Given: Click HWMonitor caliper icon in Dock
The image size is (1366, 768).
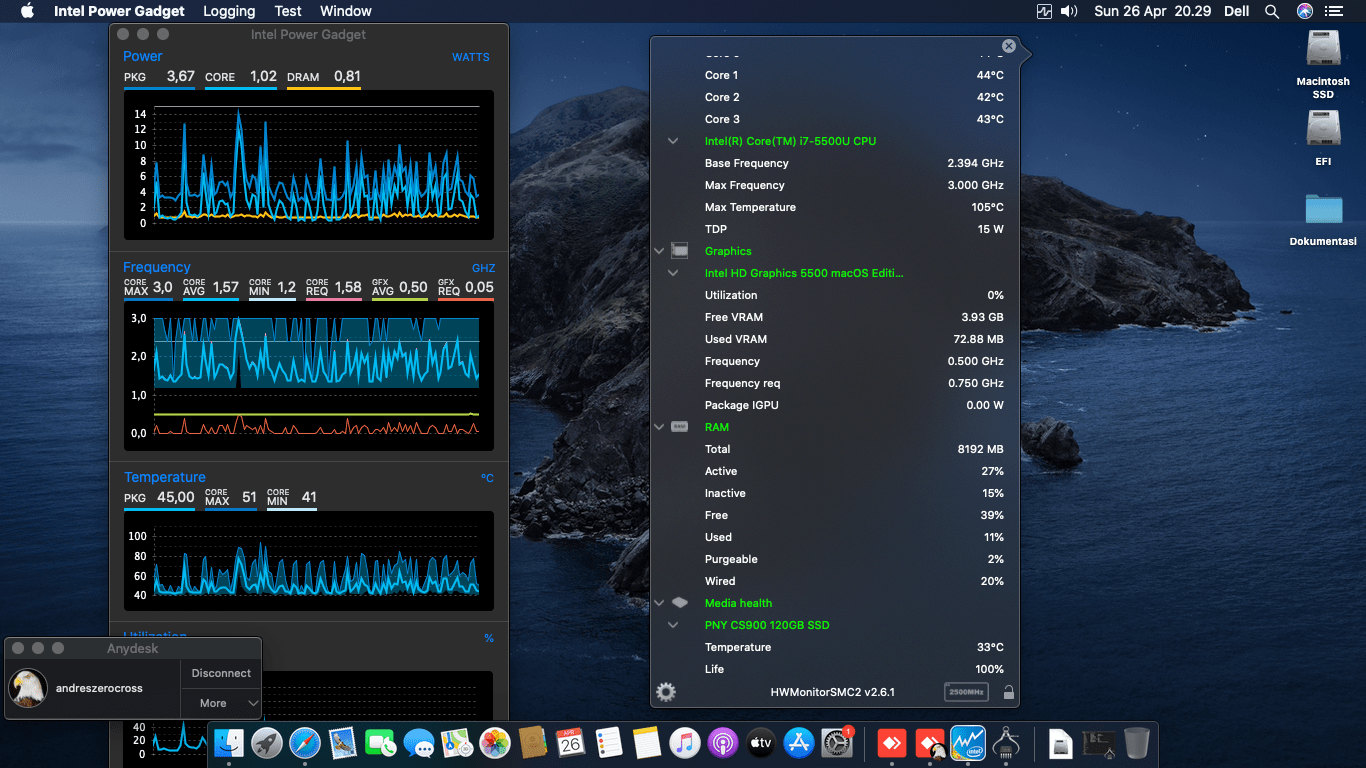Looking at the screenshot, I should tap(1006, 742).
